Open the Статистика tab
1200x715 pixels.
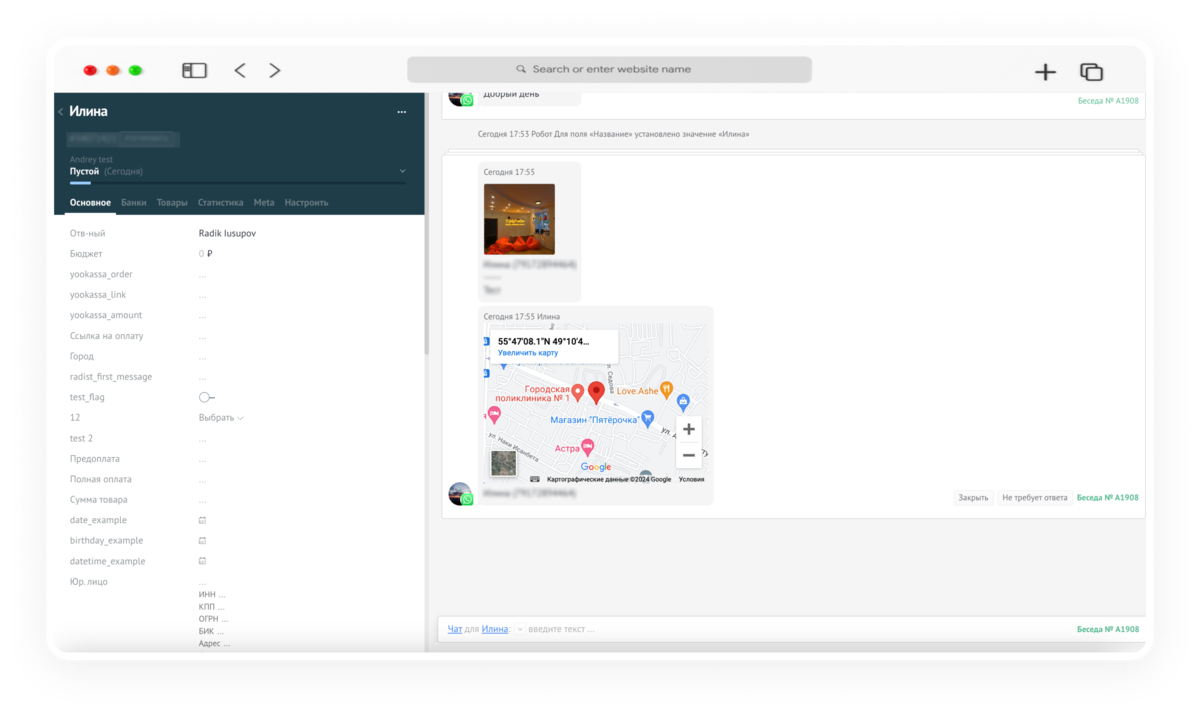[x=220, y=202]
